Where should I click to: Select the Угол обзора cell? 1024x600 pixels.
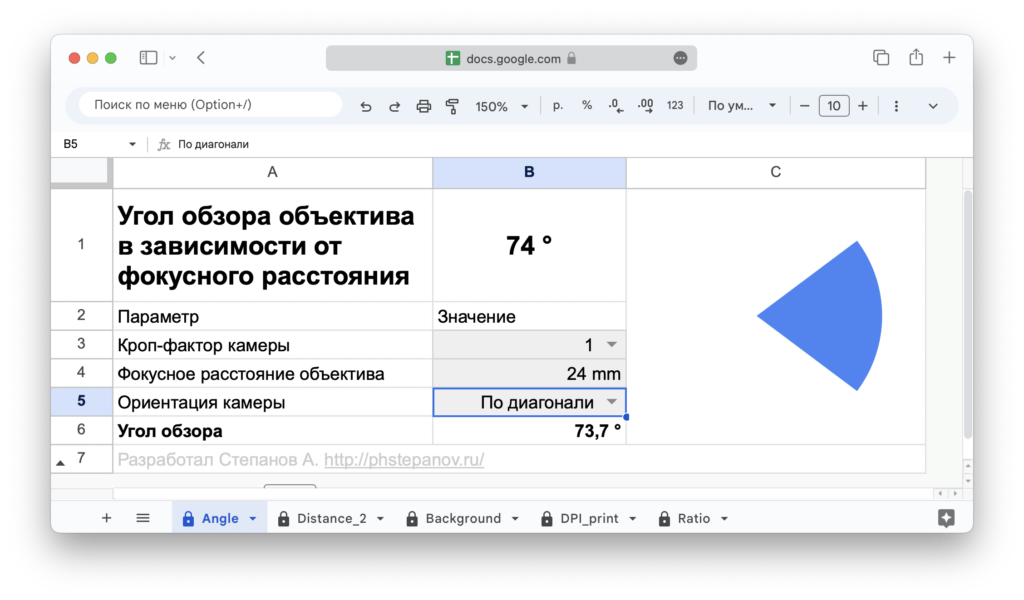[x=272, y=430]
